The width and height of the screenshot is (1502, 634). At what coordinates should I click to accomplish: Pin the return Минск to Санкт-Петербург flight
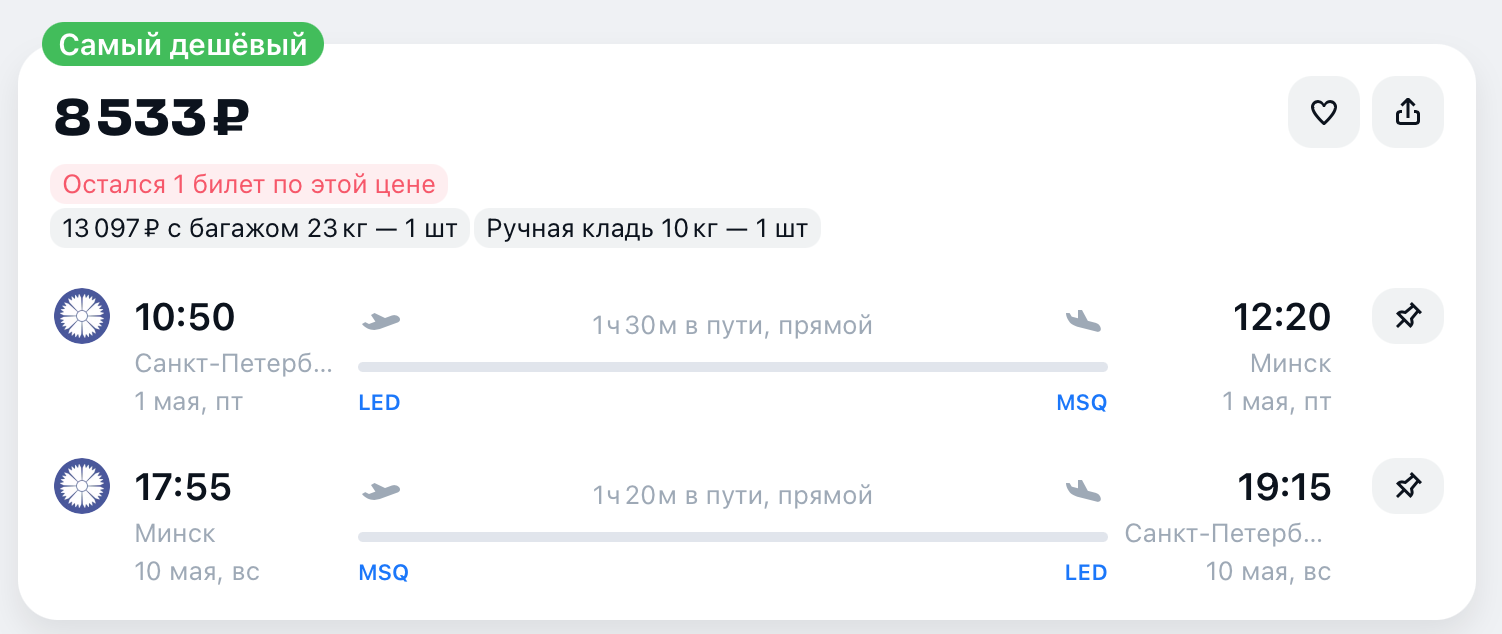tap(1407, 486)
